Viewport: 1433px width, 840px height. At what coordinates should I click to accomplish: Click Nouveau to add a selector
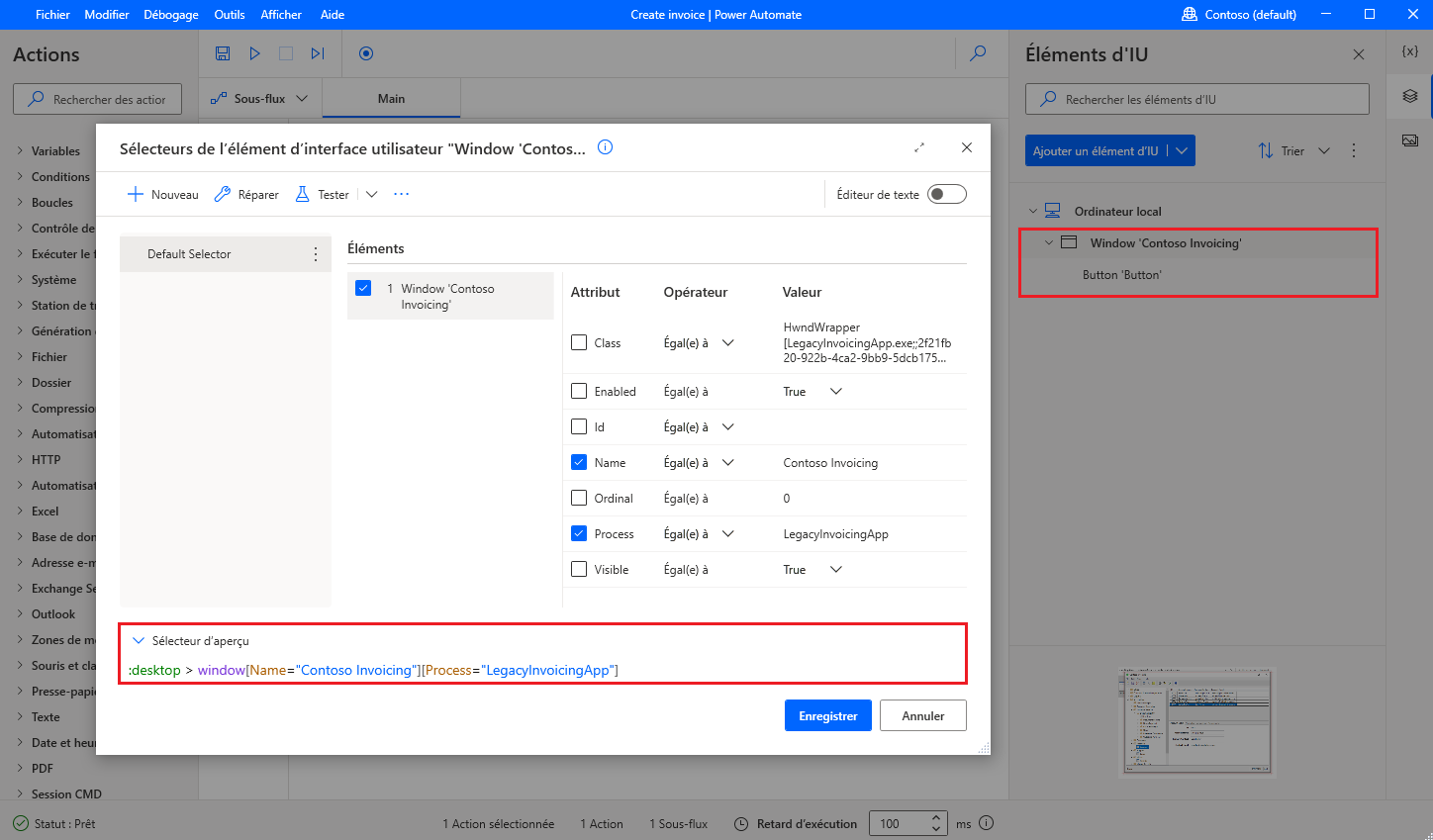point(163,194)
